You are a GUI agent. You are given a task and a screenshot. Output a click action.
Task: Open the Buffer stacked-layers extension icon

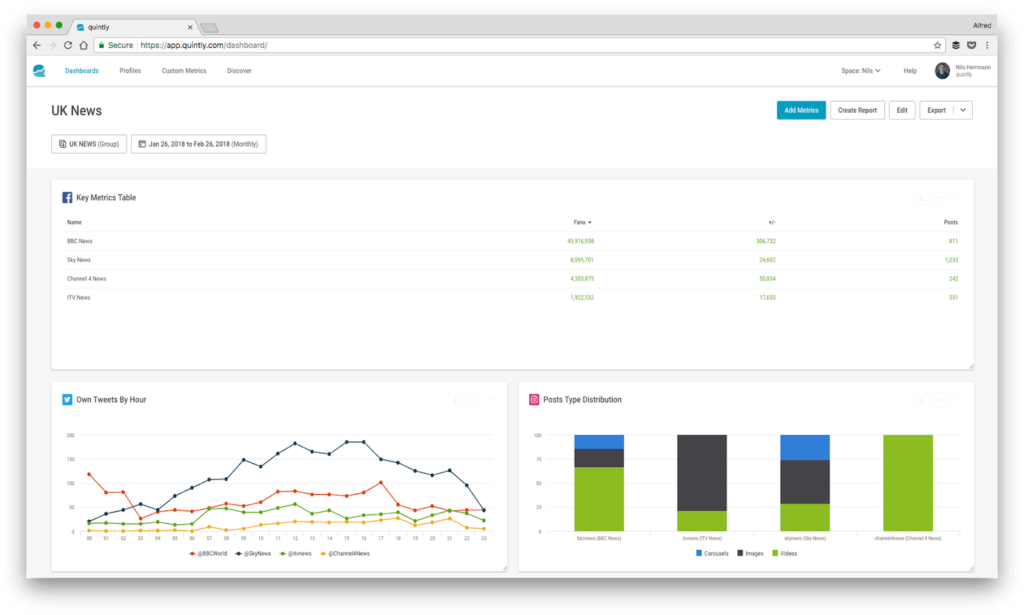[955, 45]
